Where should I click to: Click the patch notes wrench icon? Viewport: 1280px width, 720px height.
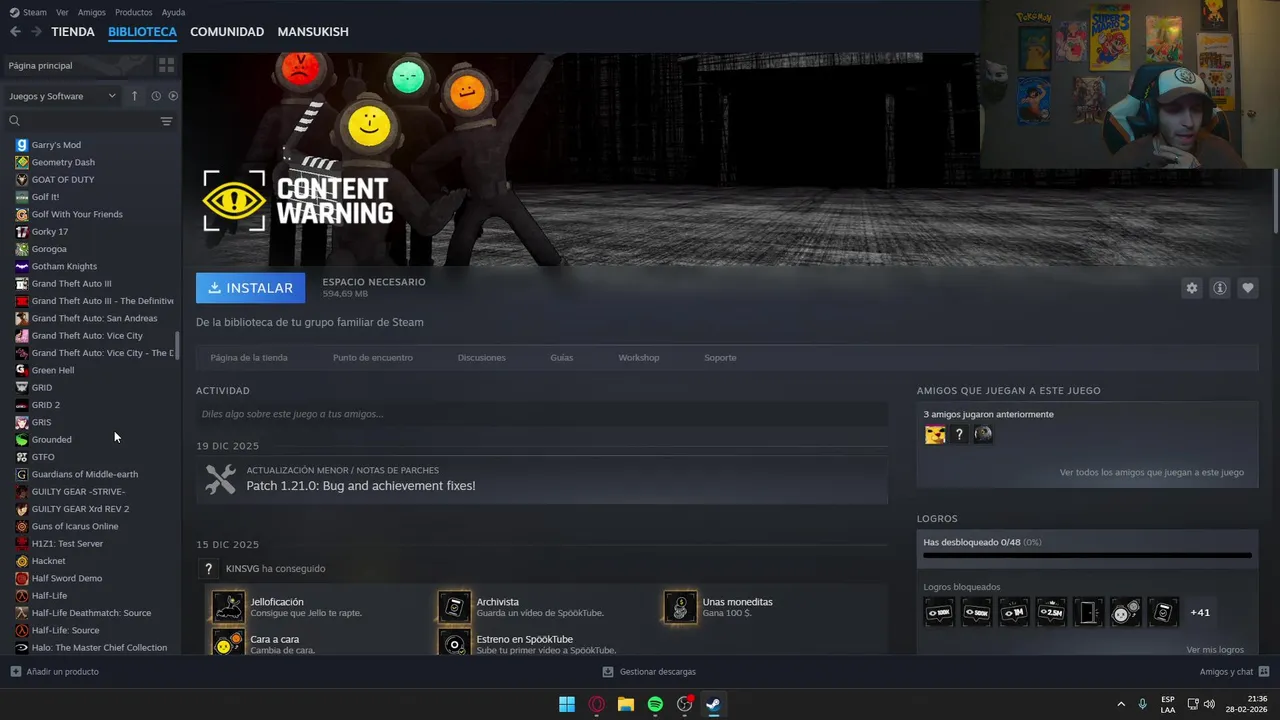(220, 479)
